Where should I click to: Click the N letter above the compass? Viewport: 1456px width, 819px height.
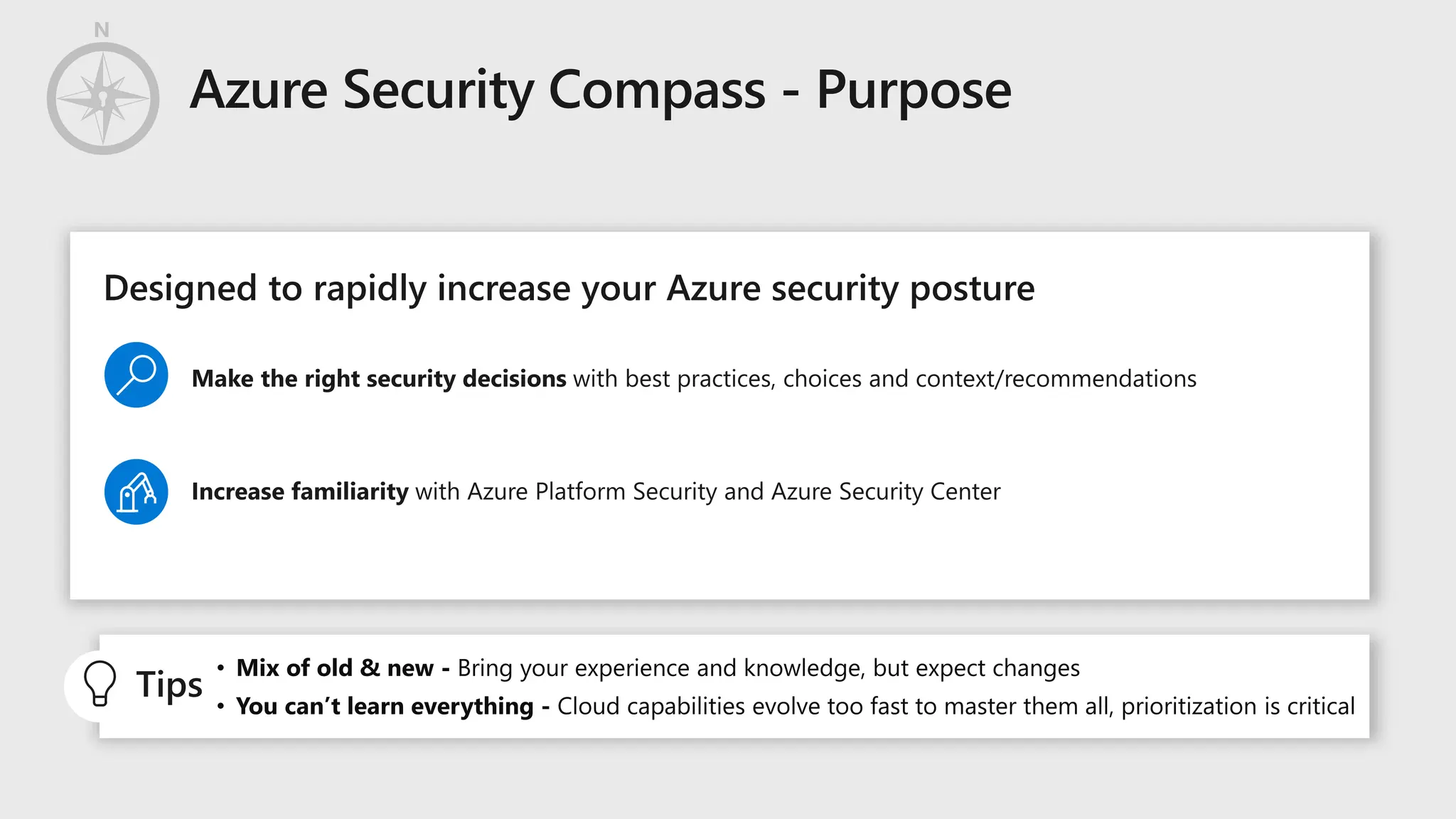point(102,30)
